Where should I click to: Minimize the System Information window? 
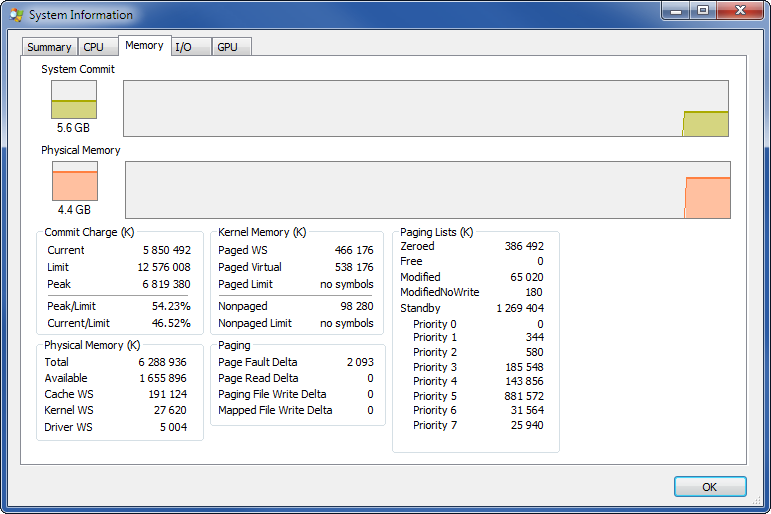[675, 10]
